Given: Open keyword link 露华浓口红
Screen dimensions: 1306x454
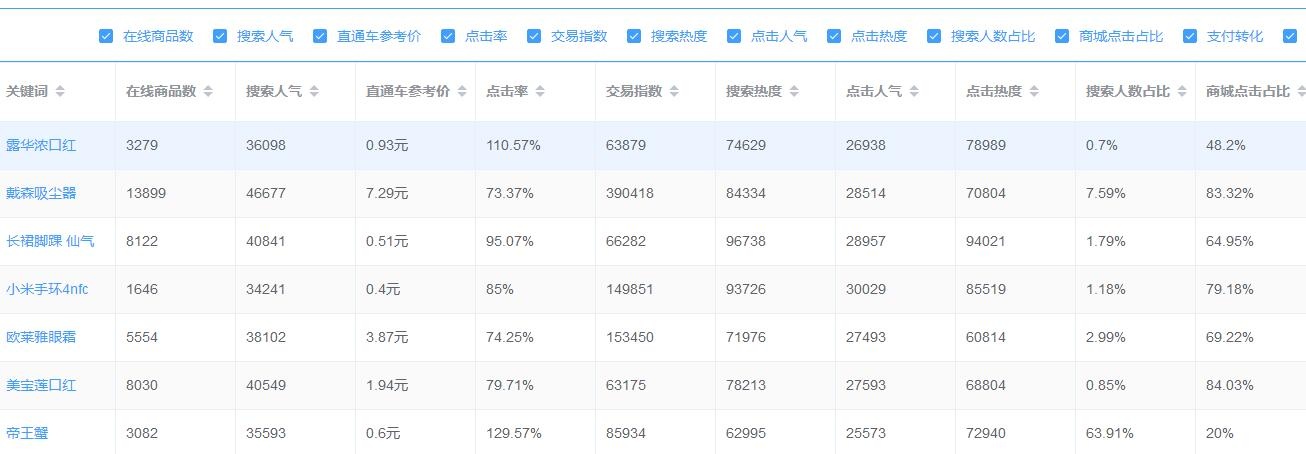Looking at the screenshot, I should (41, 145).
